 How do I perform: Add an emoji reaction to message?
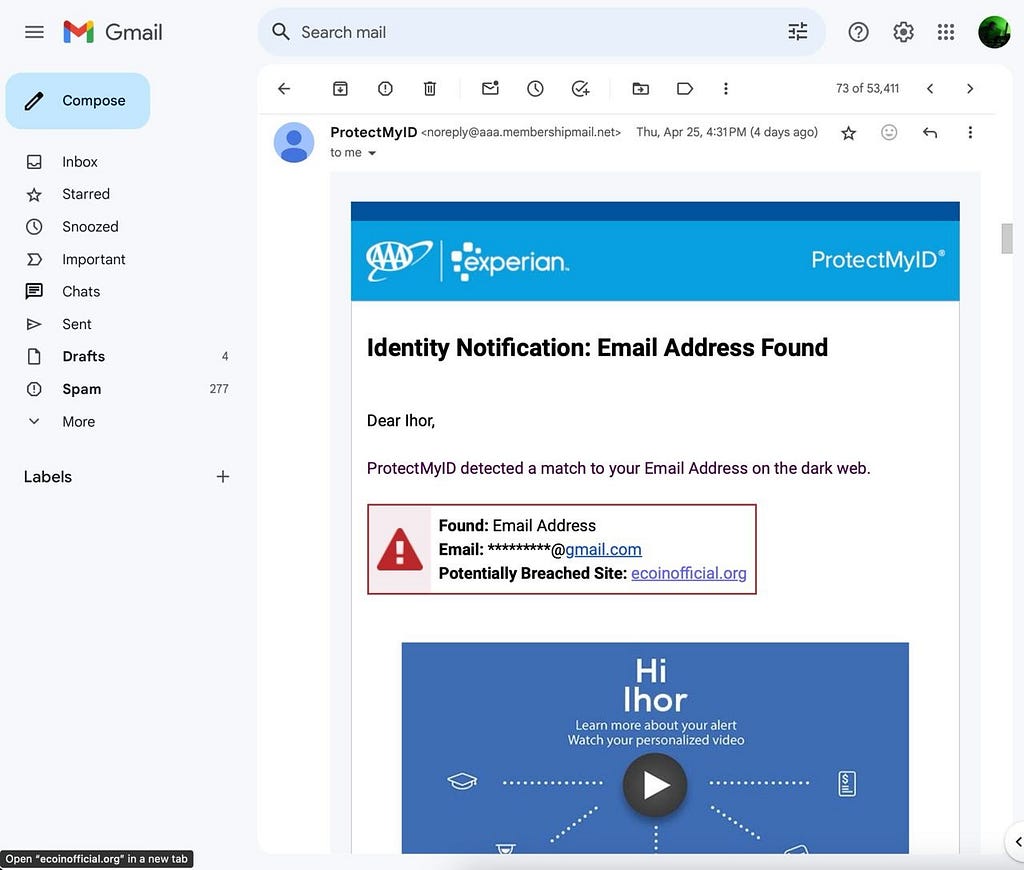coord(889,133)
